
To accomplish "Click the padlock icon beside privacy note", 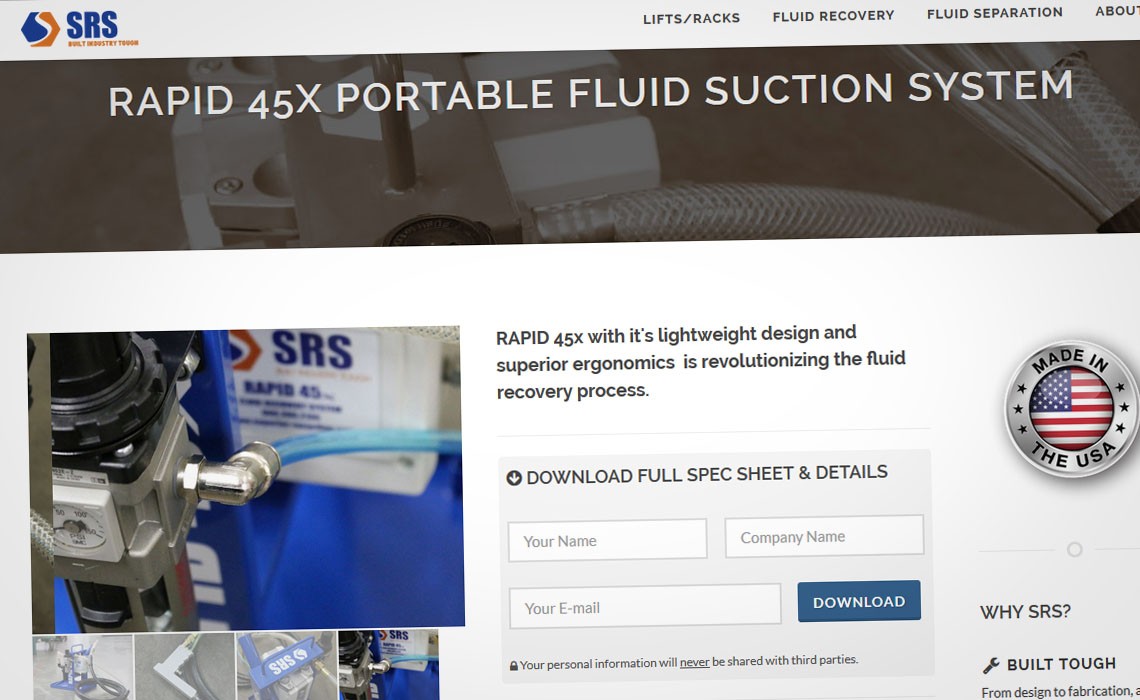I will tap(514, 666).
